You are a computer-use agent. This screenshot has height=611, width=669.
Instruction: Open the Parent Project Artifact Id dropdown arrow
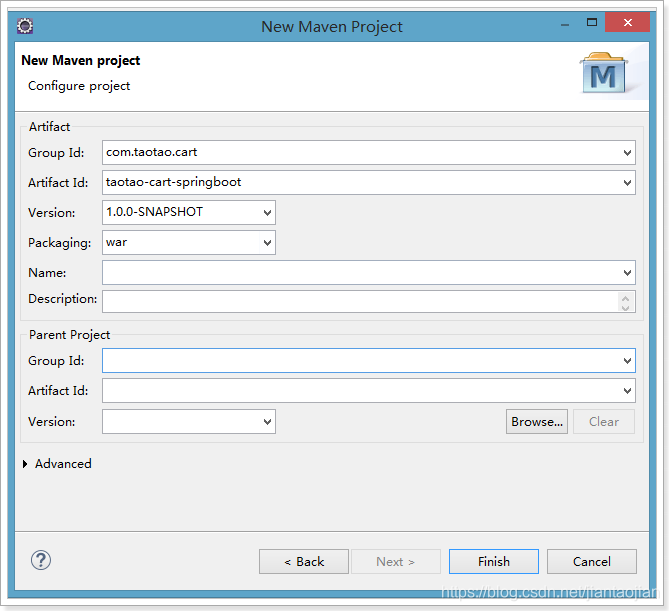coord(627,391)
